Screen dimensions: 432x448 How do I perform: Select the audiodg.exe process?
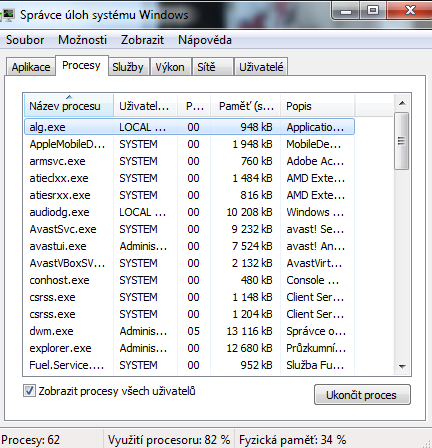[x=189, y=212]
